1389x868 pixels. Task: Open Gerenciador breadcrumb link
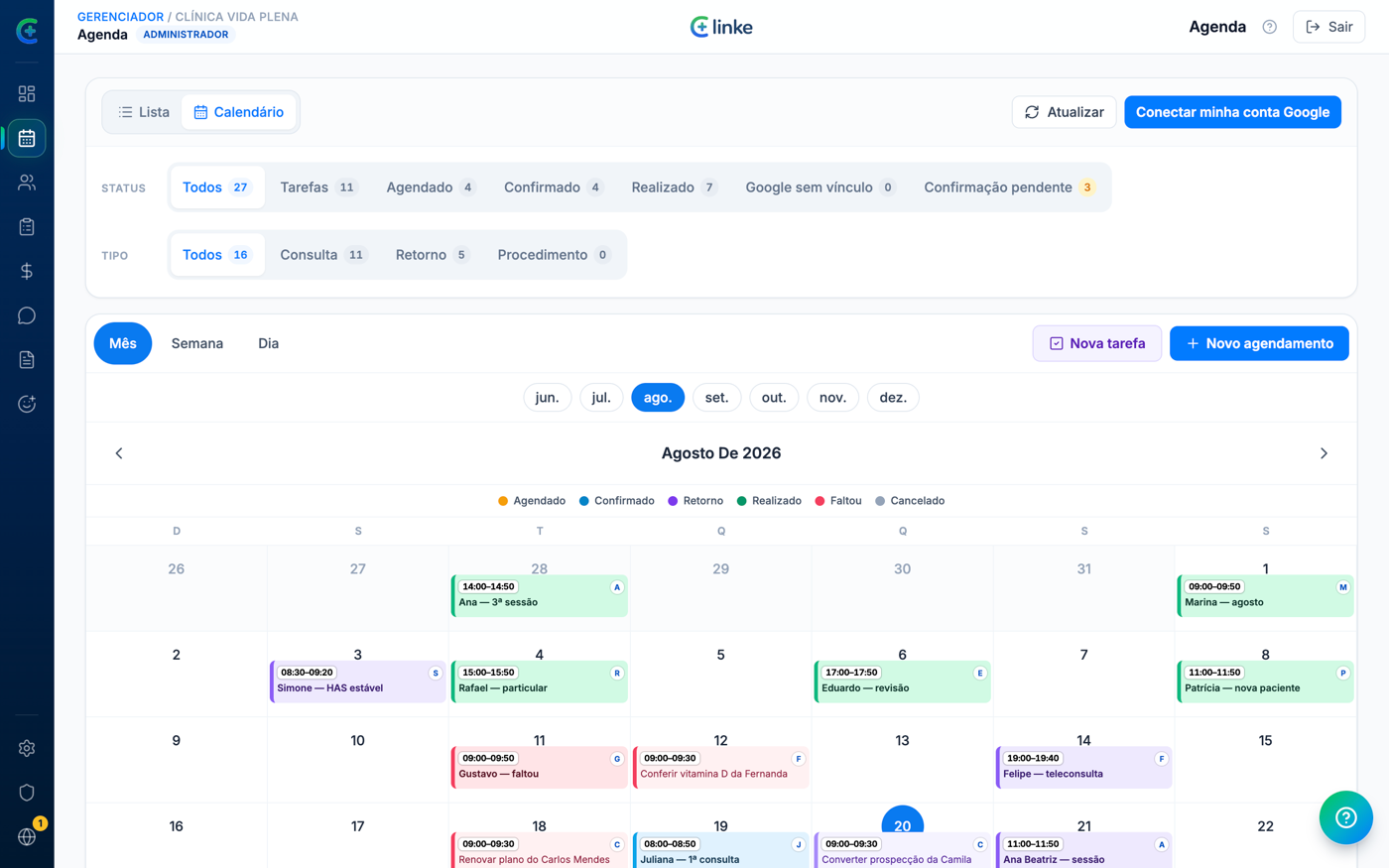click(x=120, y=17)
